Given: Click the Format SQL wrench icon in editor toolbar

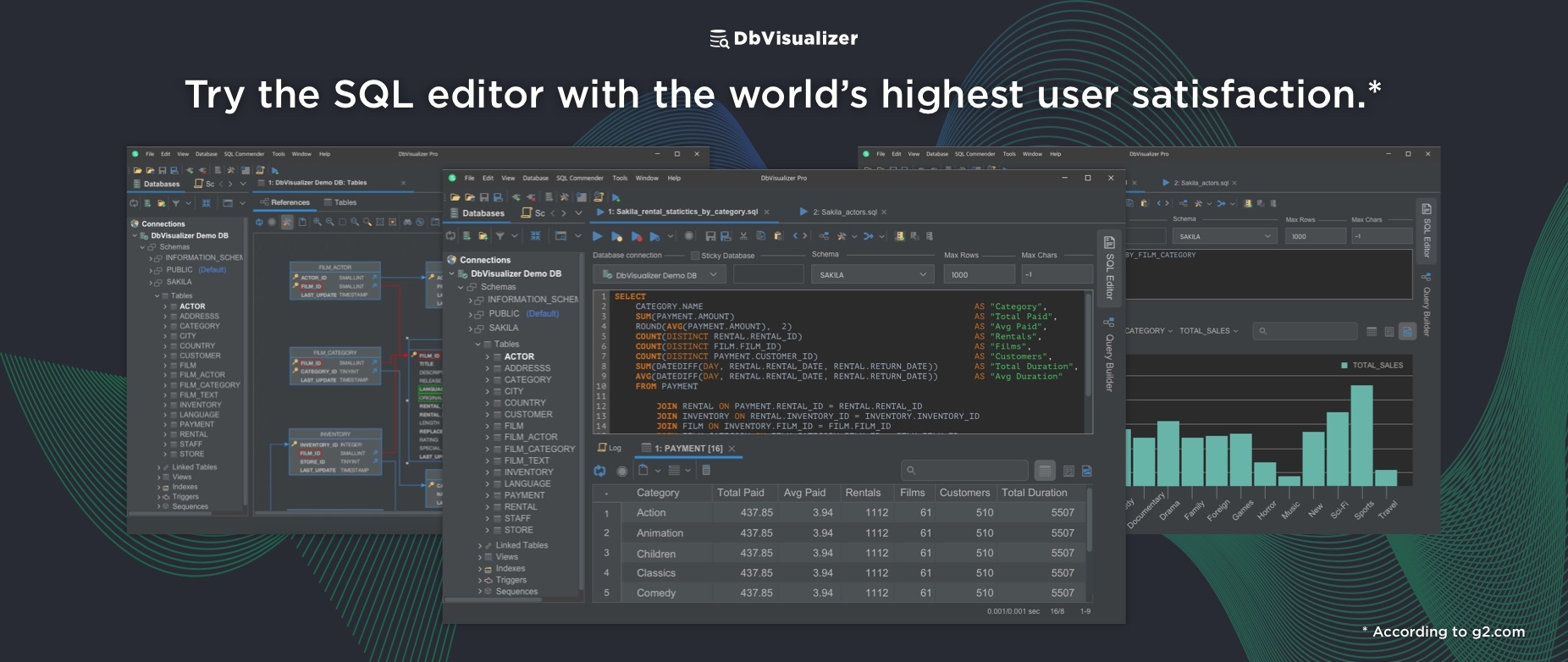Looking at the screenshot, I should tap(841, 235).
